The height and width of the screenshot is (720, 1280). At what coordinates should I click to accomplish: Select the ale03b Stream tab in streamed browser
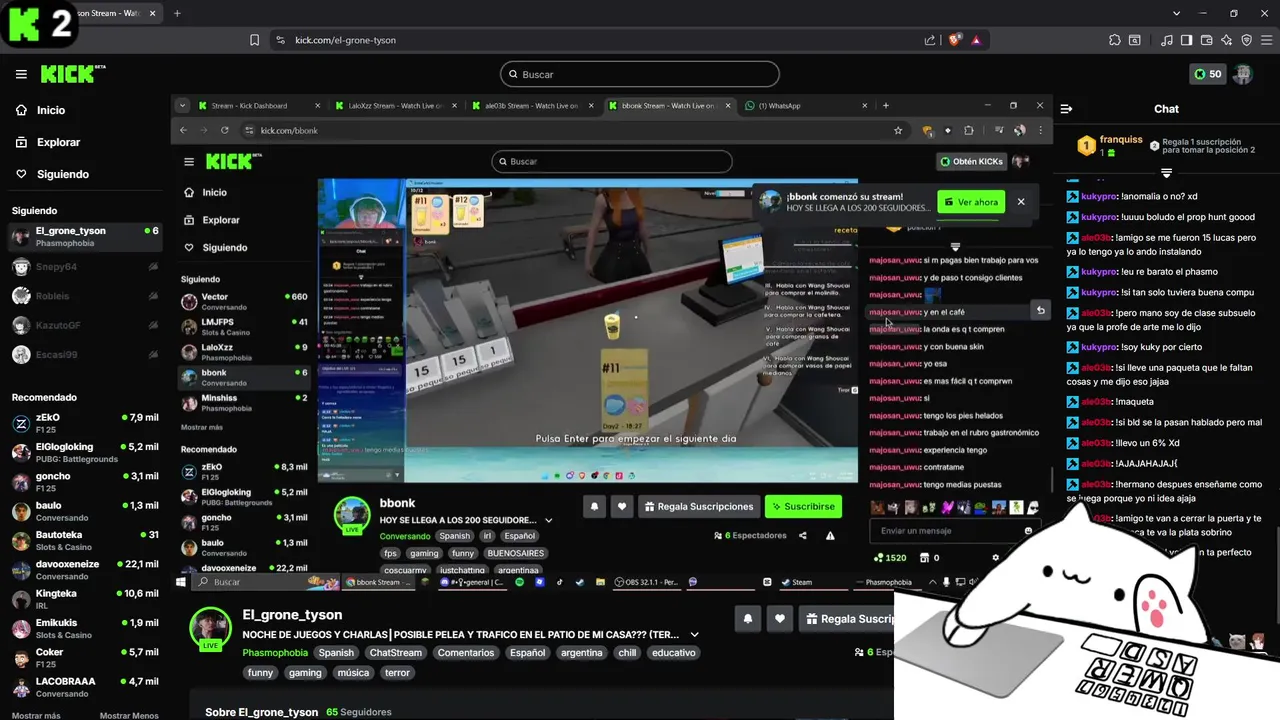[x=531, y=105]
